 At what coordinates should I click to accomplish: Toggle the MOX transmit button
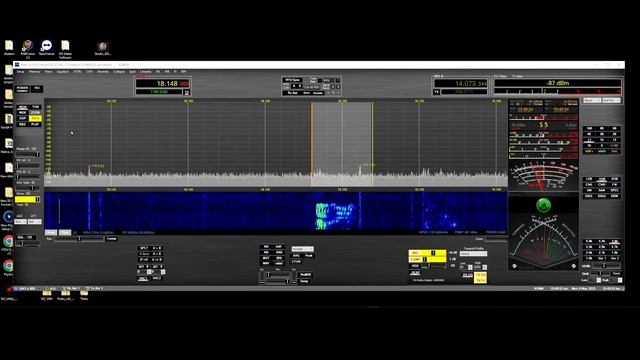coord(22,113)
